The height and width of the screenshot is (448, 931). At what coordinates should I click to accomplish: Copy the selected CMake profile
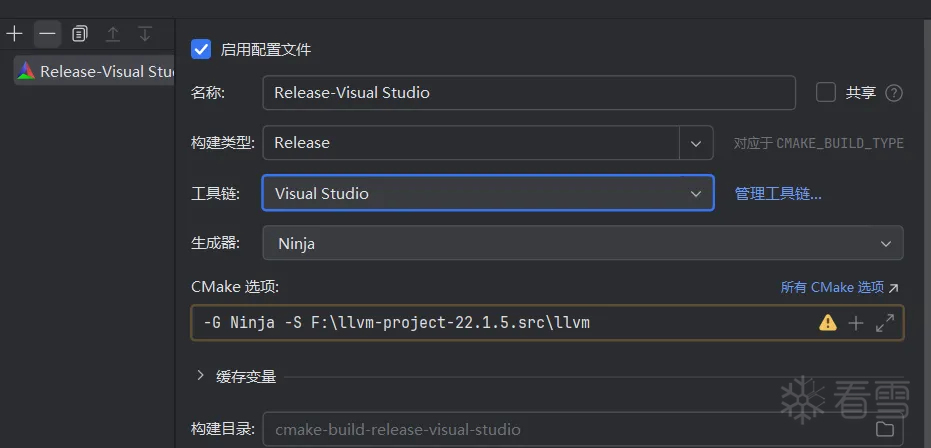pyautogui.click(x=80, y=34)
